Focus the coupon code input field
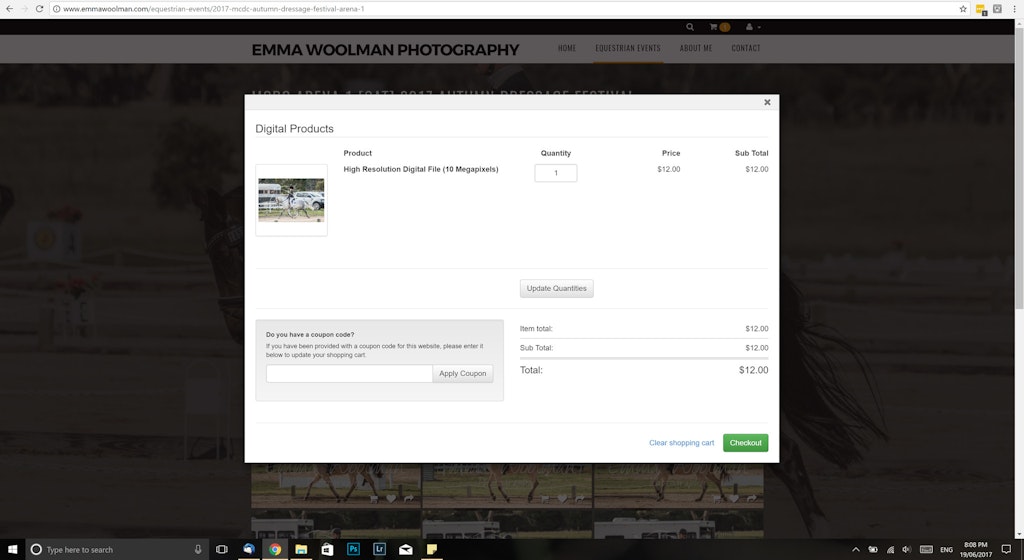Image resolution: width=1024 pixels, height=560 pixels. tap(349, 373)
